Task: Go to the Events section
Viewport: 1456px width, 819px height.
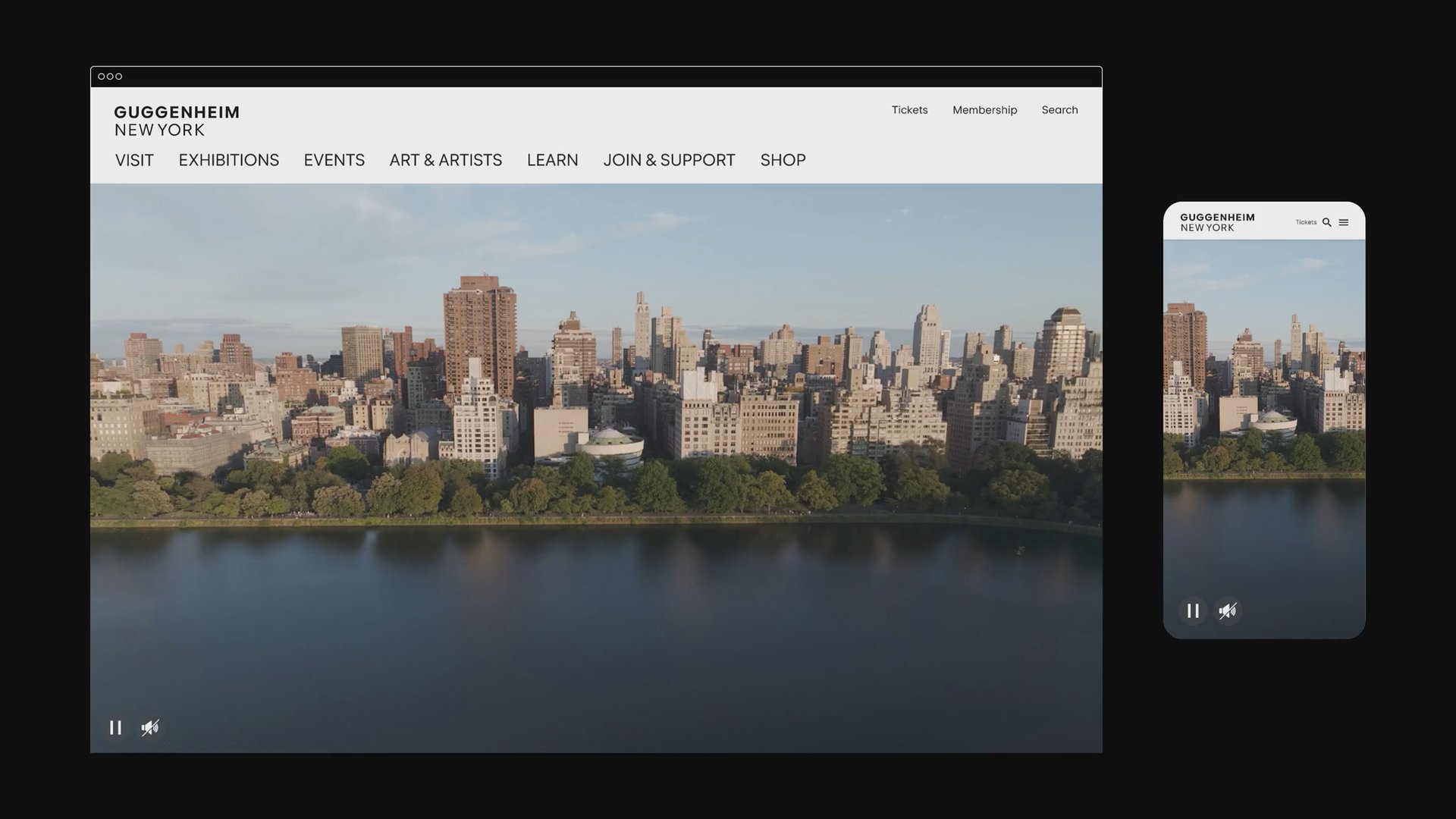Action: [334, 160]
